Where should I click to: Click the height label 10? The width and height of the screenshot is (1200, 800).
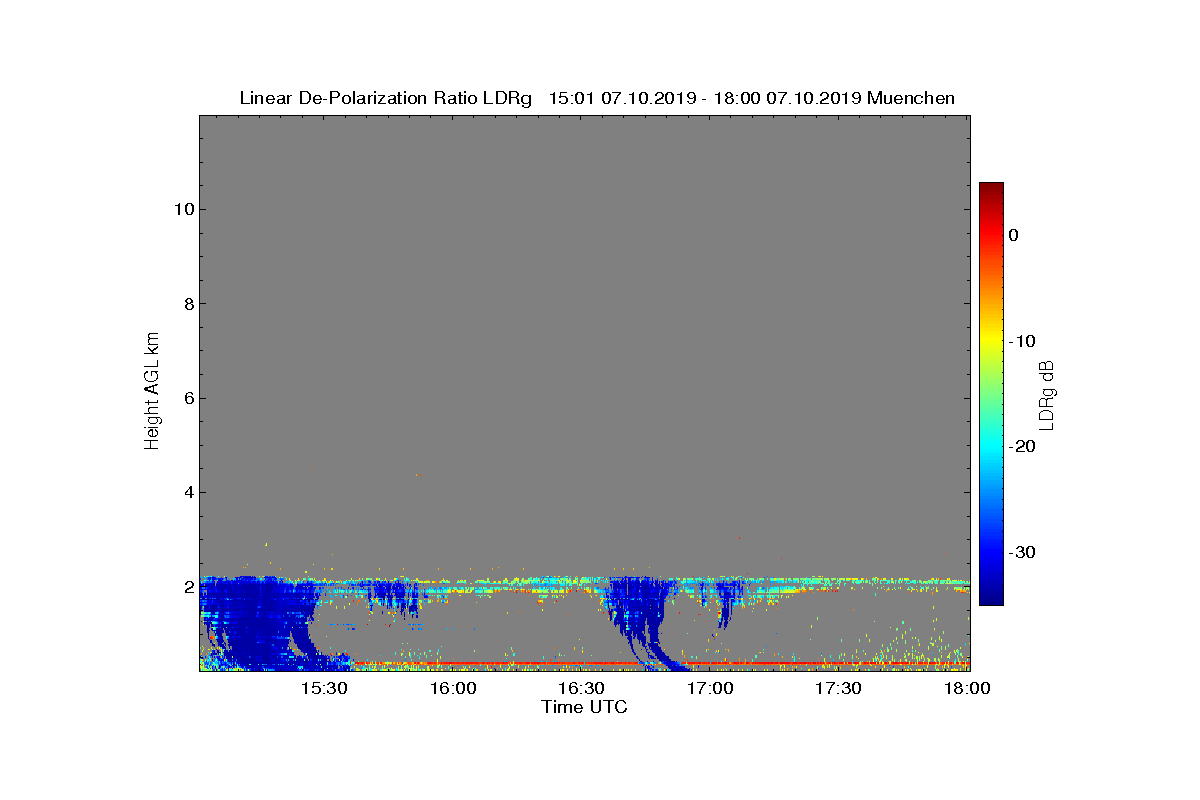[x=181, y=209]
